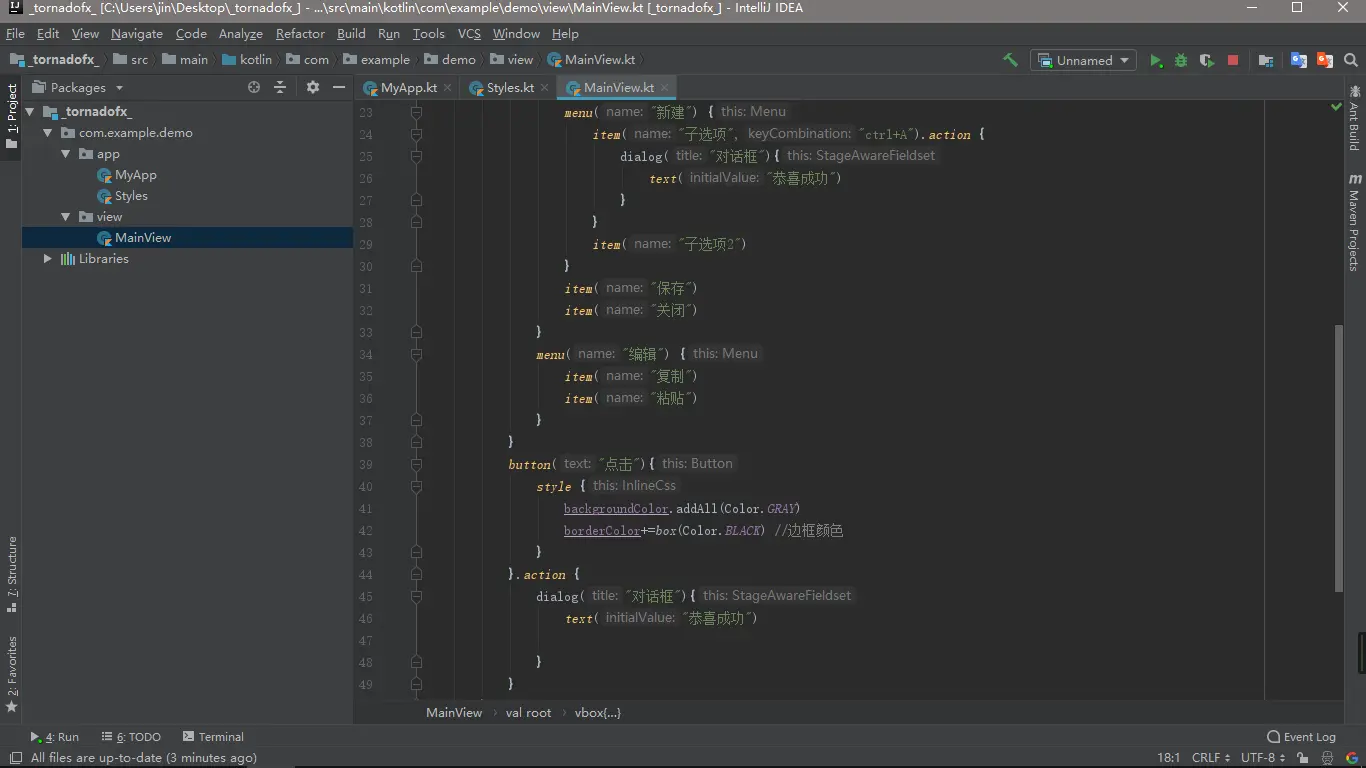
Task: Close the Styles.kt editor tab
Action: [x=544, y=88]
